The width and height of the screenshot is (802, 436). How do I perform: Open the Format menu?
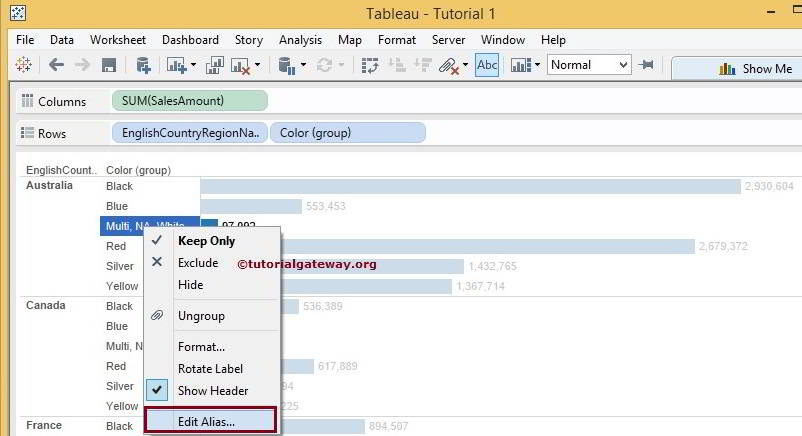(x=396, y=40)
